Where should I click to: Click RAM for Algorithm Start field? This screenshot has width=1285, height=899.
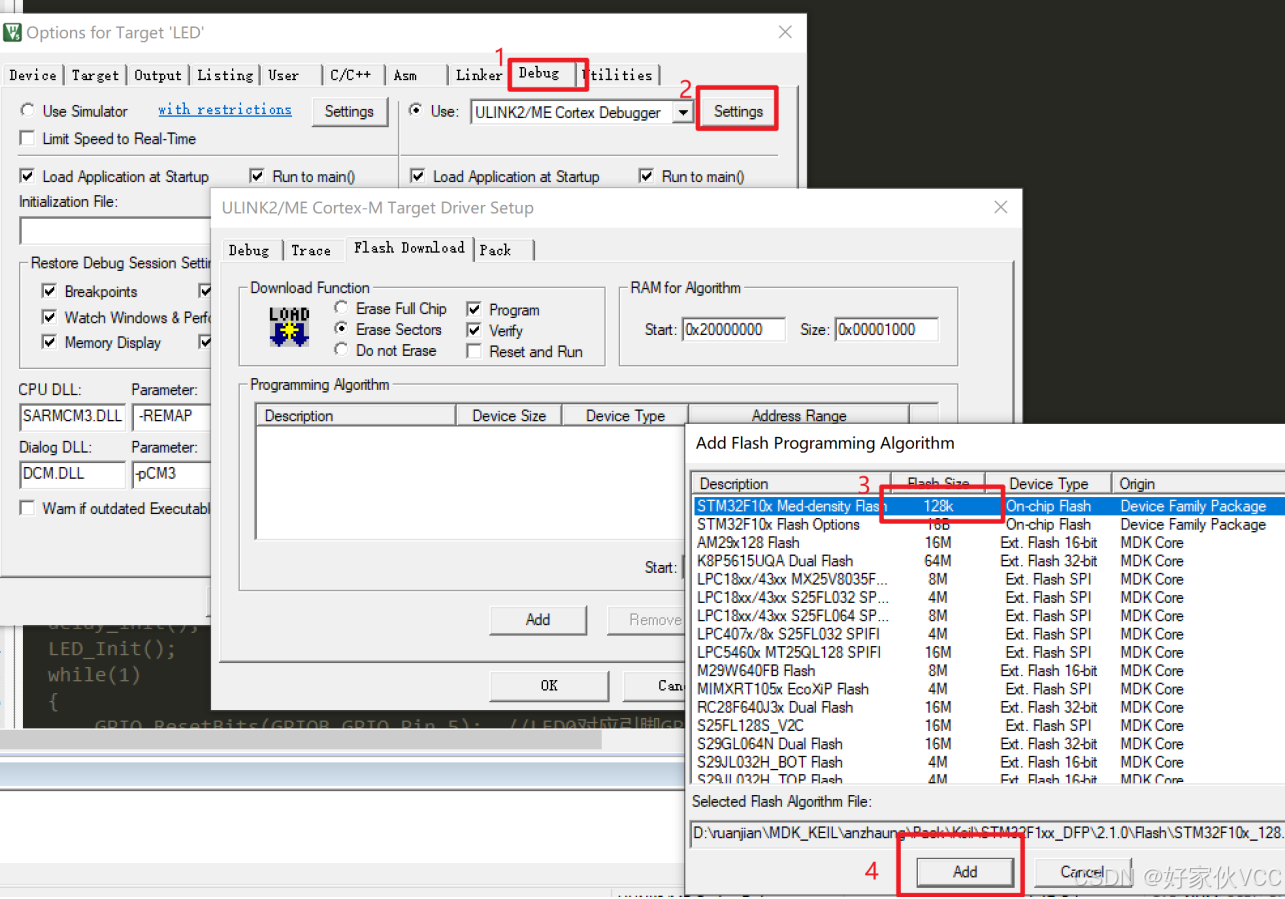point(733,329)
